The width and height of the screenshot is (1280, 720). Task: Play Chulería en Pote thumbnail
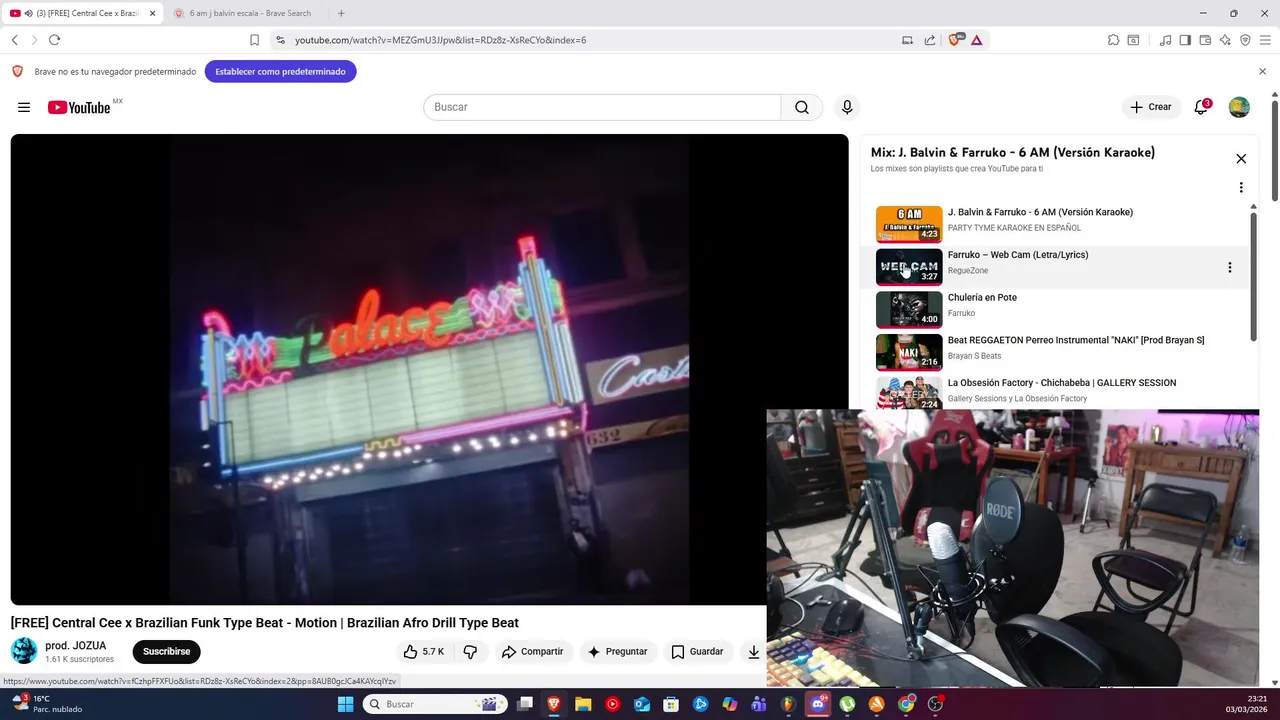(909, 309)
